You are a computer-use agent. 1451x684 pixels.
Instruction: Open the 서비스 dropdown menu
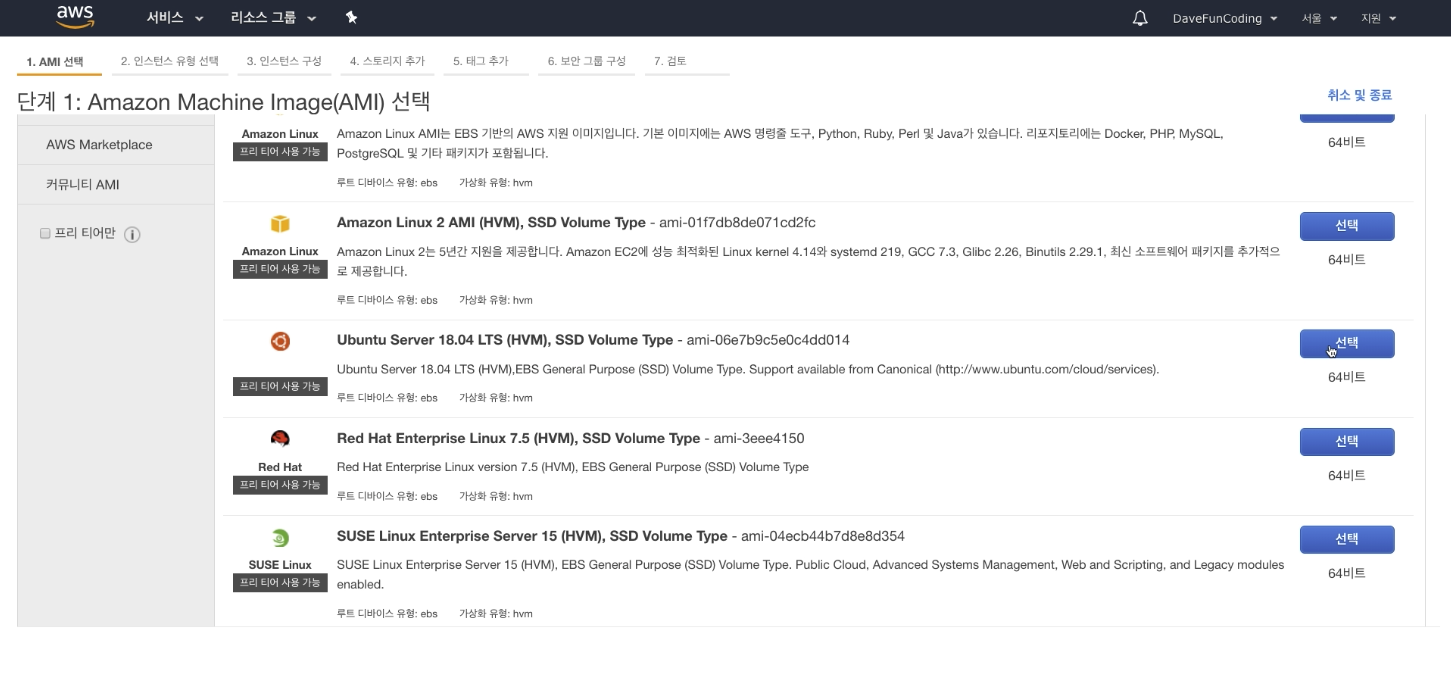(x=175, y=18)
